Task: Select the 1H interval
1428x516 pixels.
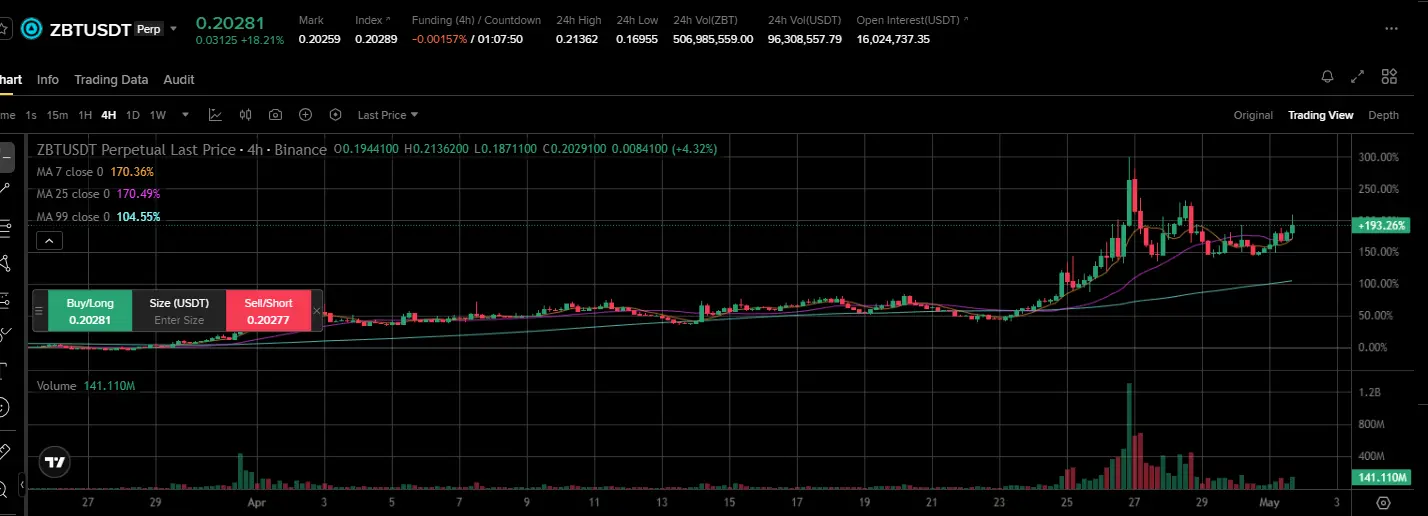Action: [85, 115]
